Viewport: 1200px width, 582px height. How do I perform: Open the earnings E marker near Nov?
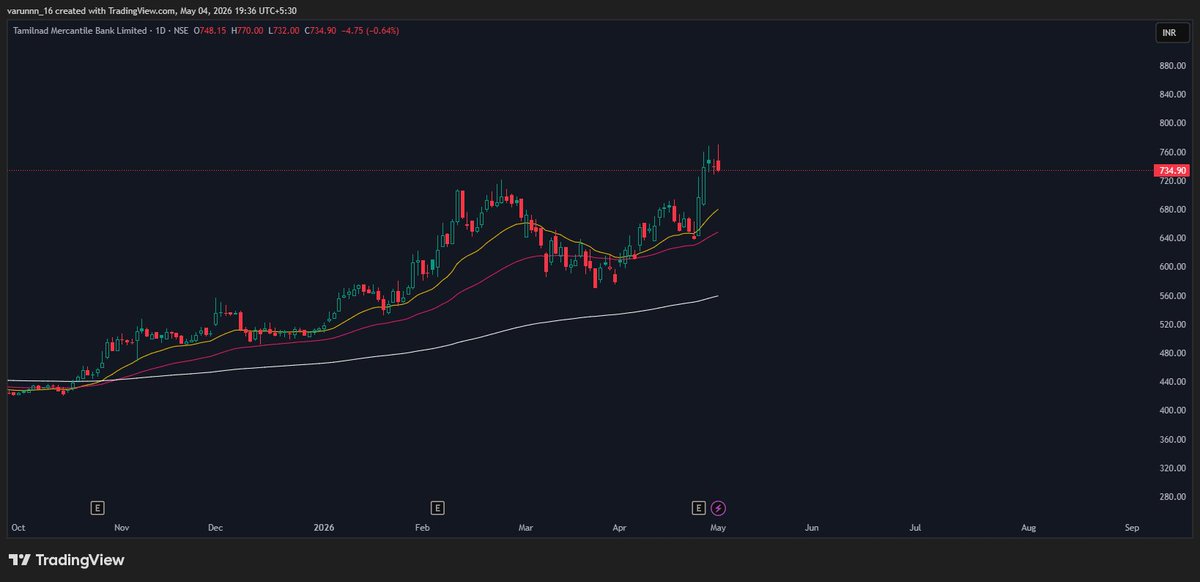tap(97, 508)
